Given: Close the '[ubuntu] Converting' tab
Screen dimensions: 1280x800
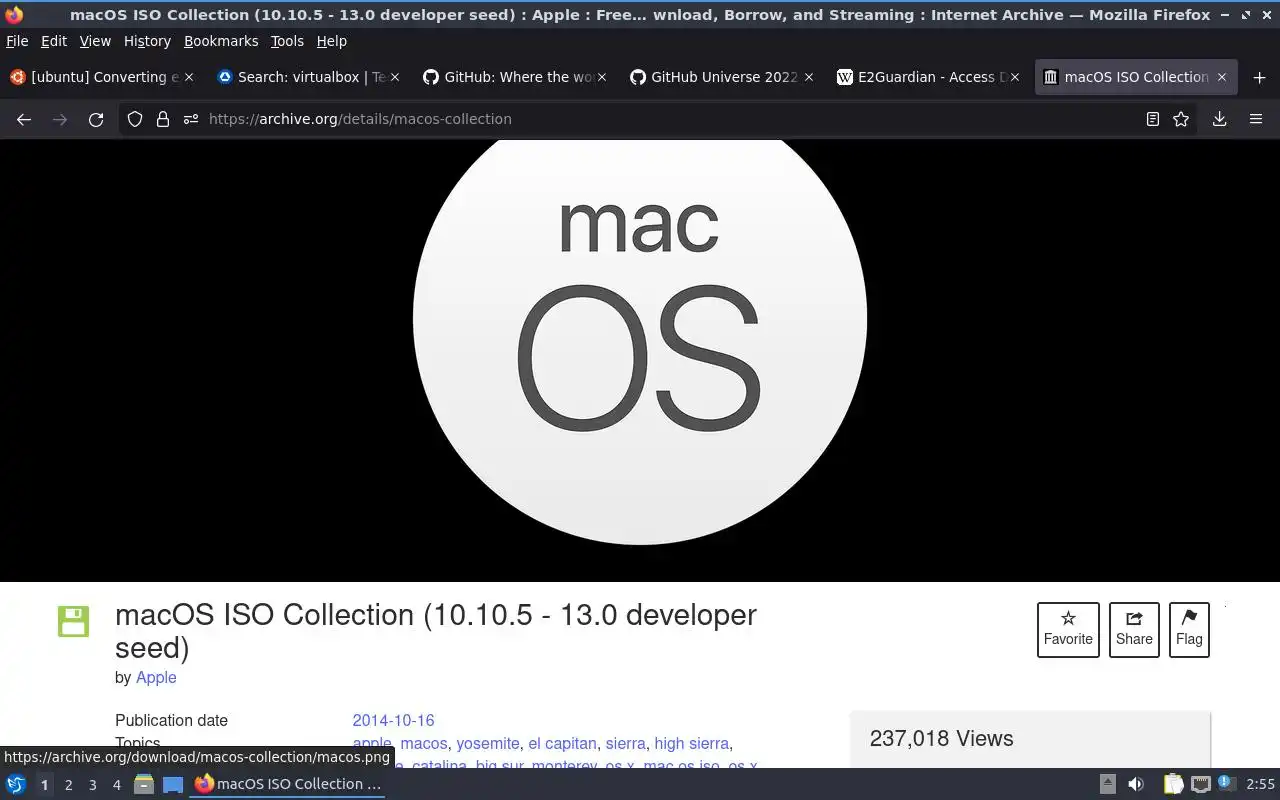Looking at the screenshot, I should (x=189, y=77).
